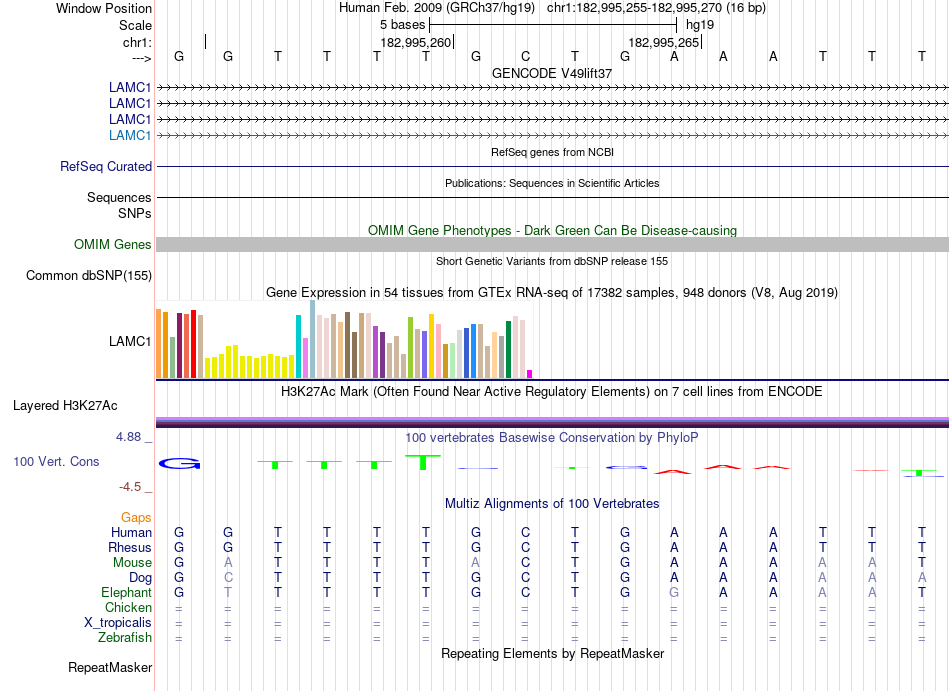This screenshot has height=691, width=950.
Task: Select the Dog alignment row label
Action: click(x=140, y=578)
